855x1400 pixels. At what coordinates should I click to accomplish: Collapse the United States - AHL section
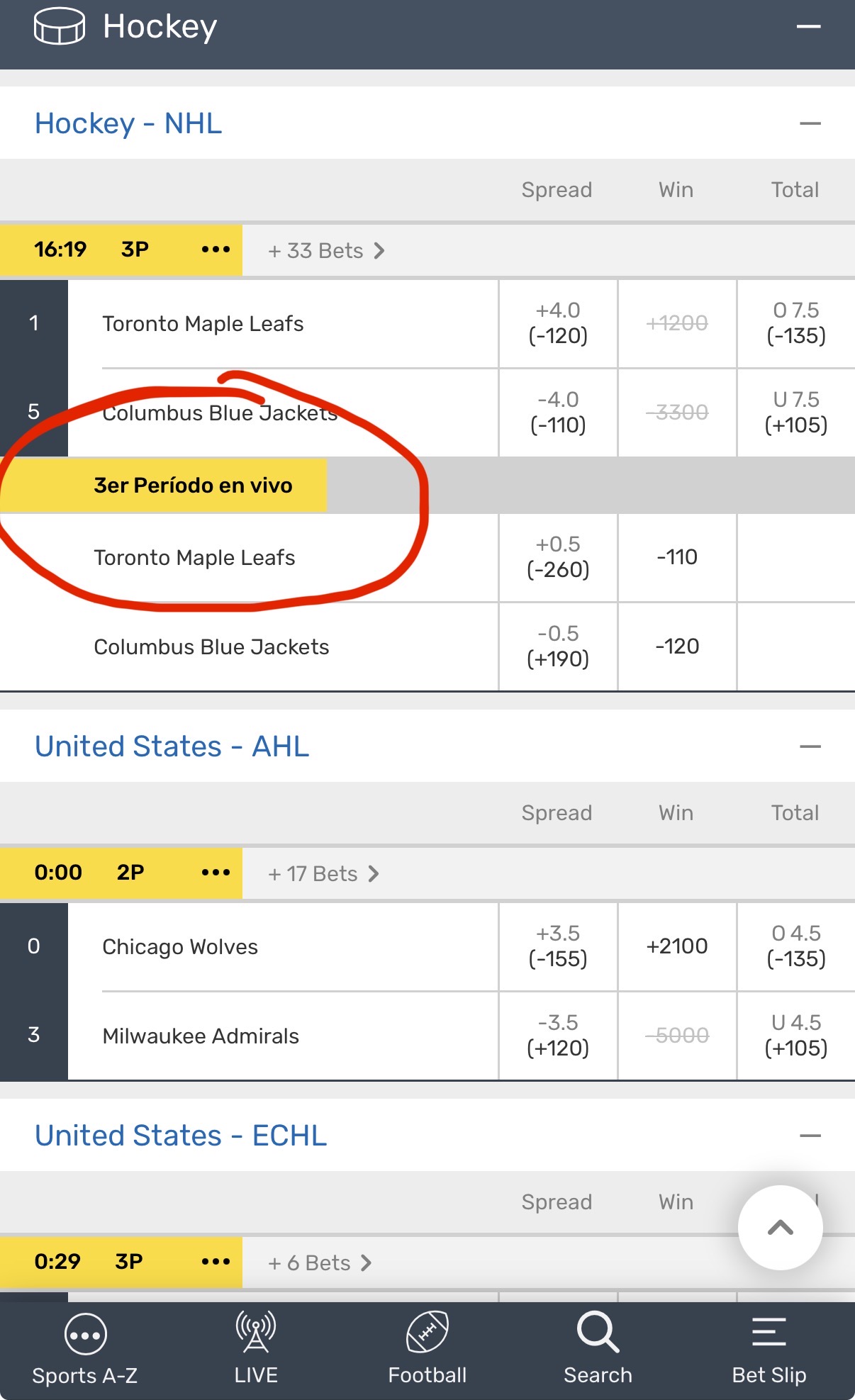(x=810, y=746)
